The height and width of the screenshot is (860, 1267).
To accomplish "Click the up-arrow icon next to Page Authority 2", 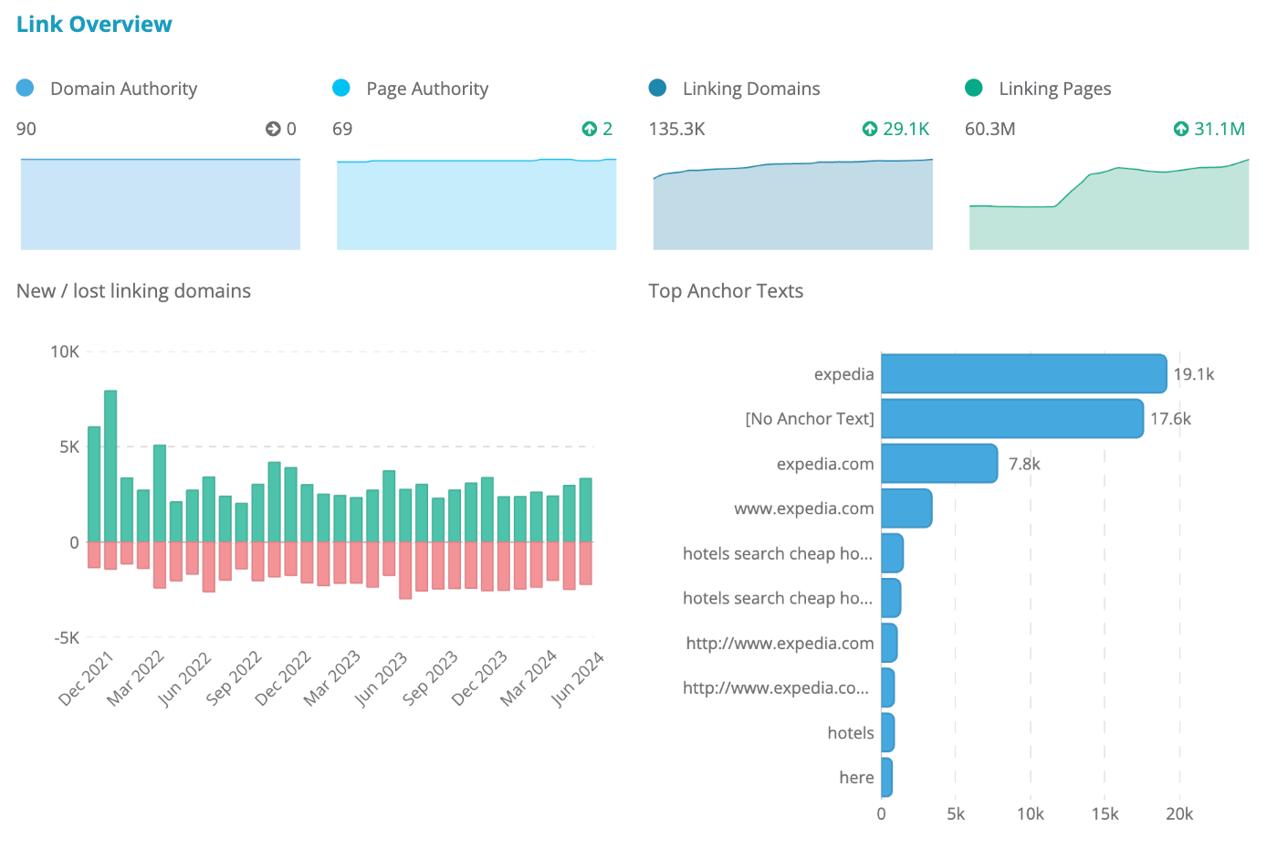I will [x=589, y=129].
